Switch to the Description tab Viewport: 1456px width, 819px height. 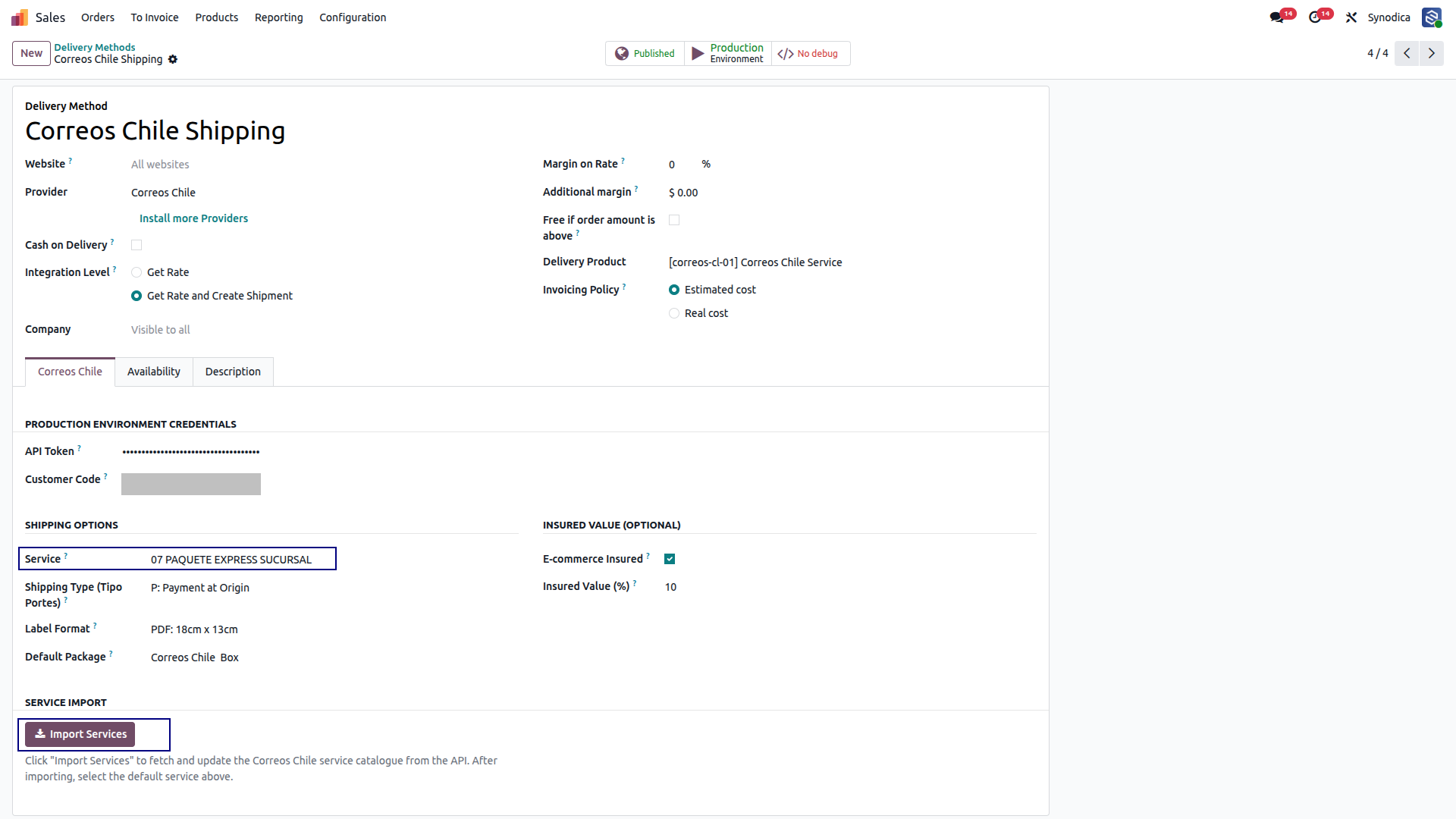point(233,372)
